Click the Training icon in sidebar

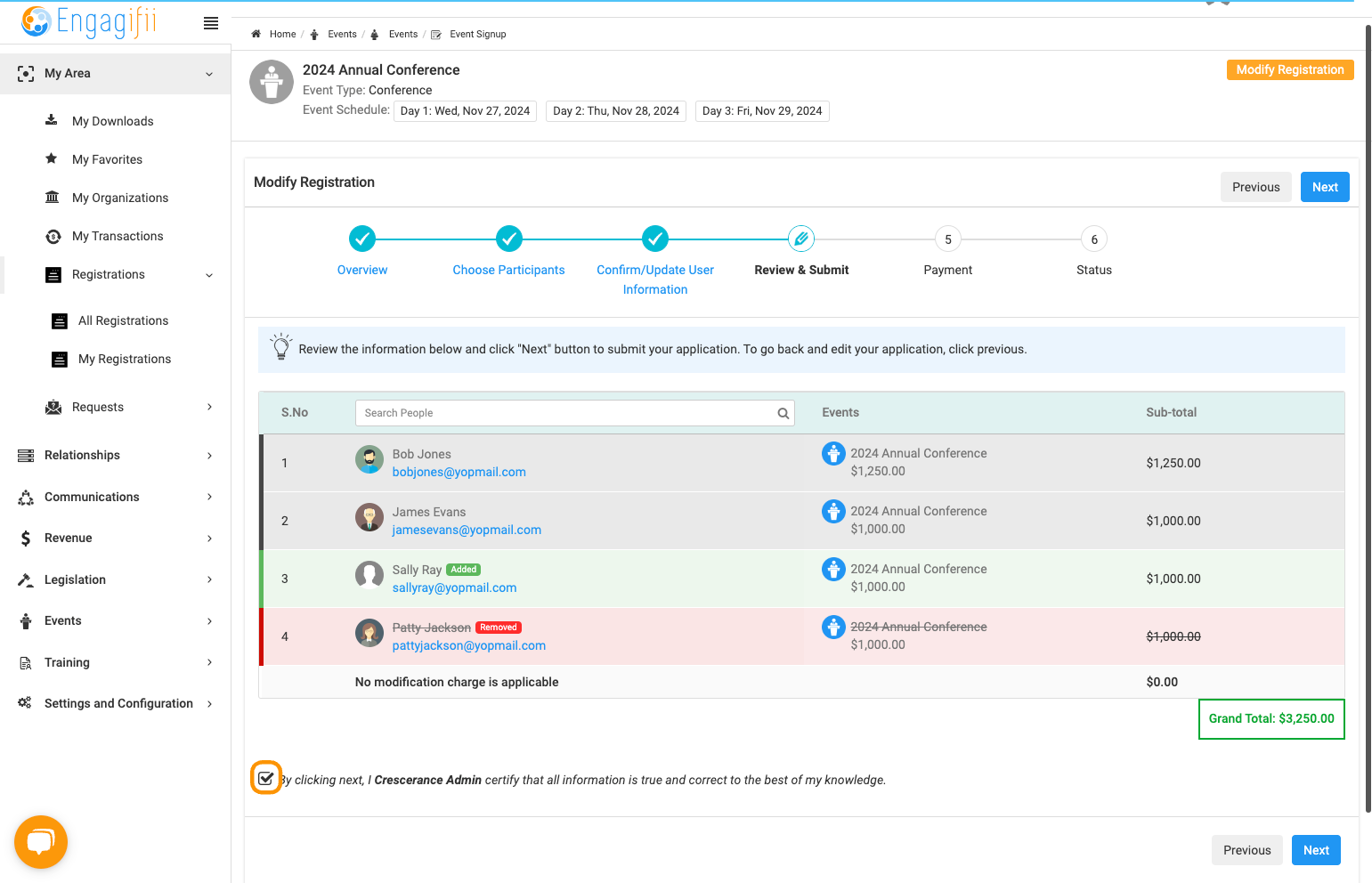26,662
